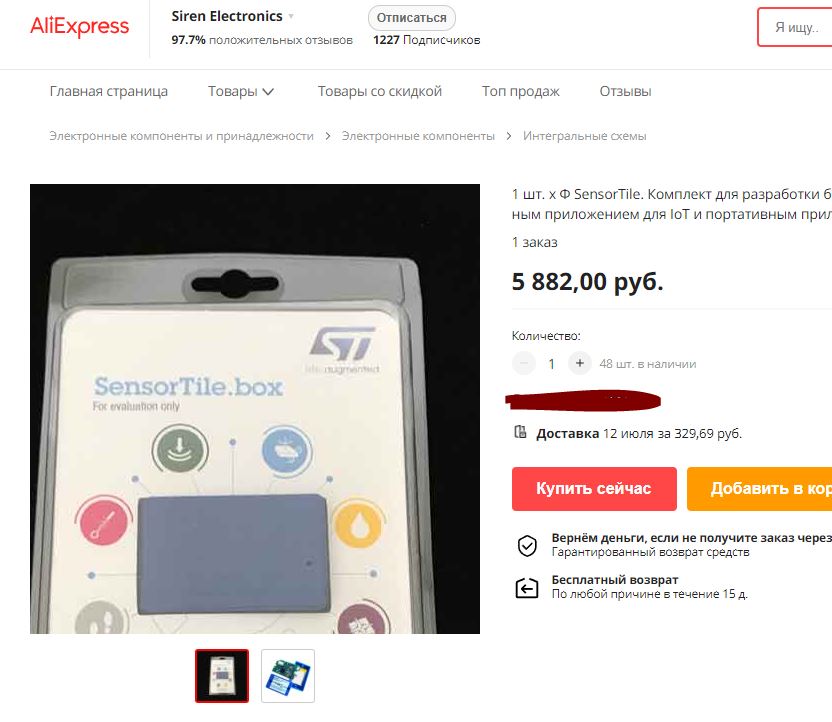Expand the Siren Electronics store dropdown arrow

[x=291, y=16]
